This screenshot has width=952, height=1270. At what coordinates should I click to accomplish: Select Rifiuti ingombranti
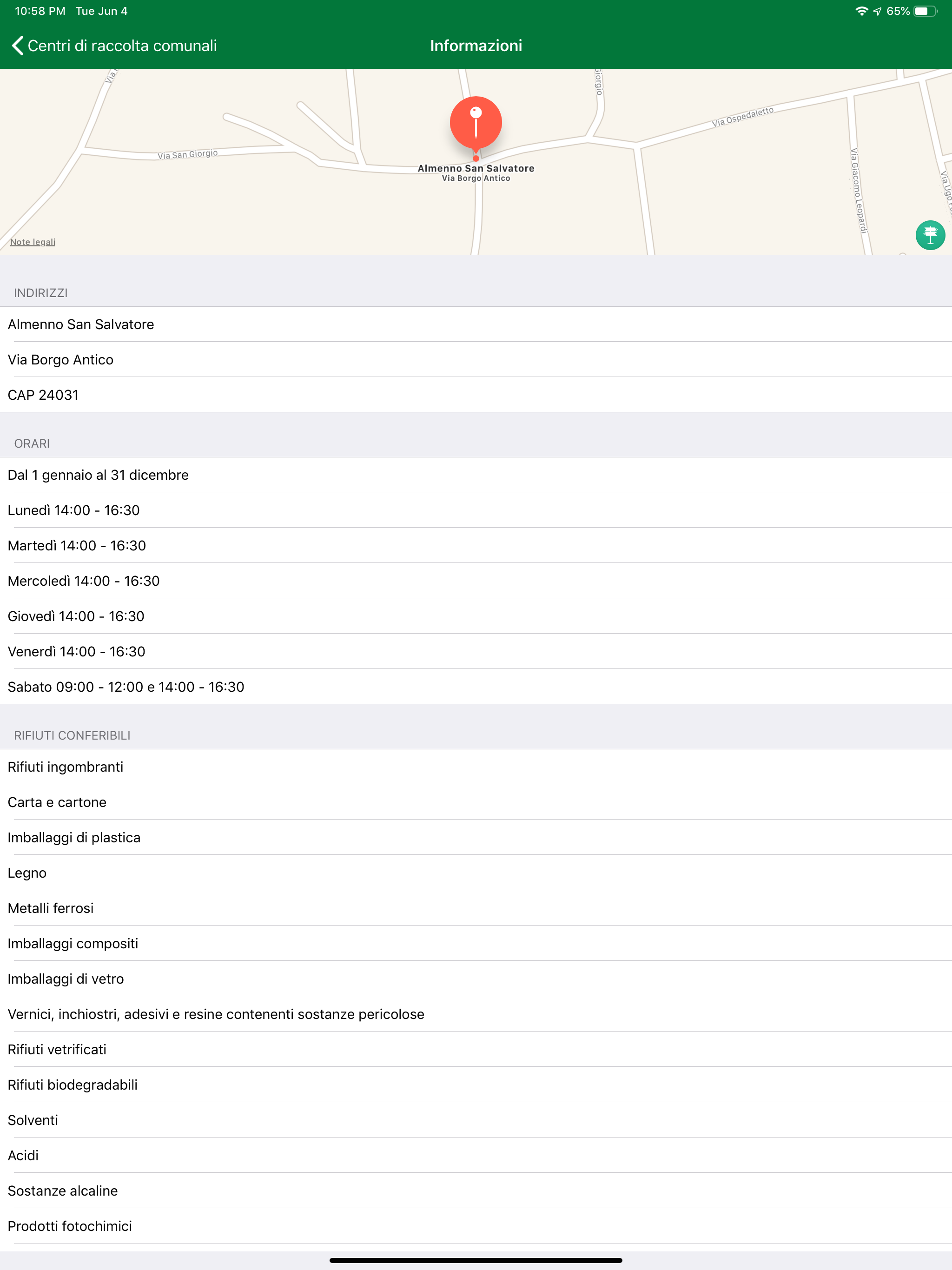click(x=476, y=767)
